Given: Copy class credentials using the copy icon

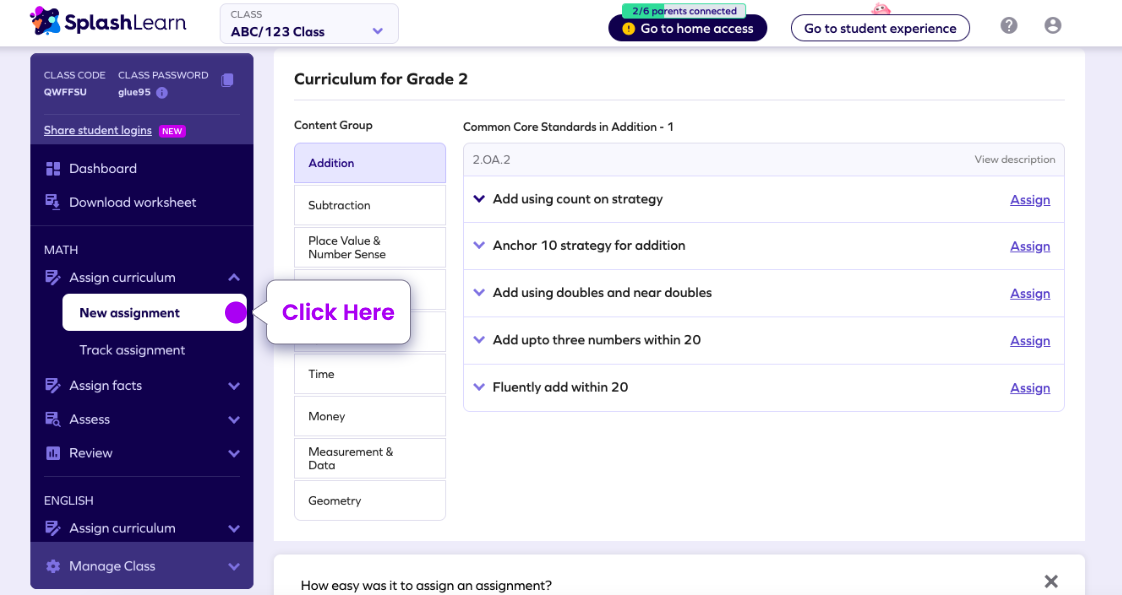Looking at the screenshot, I should click(x=227, y=80).
